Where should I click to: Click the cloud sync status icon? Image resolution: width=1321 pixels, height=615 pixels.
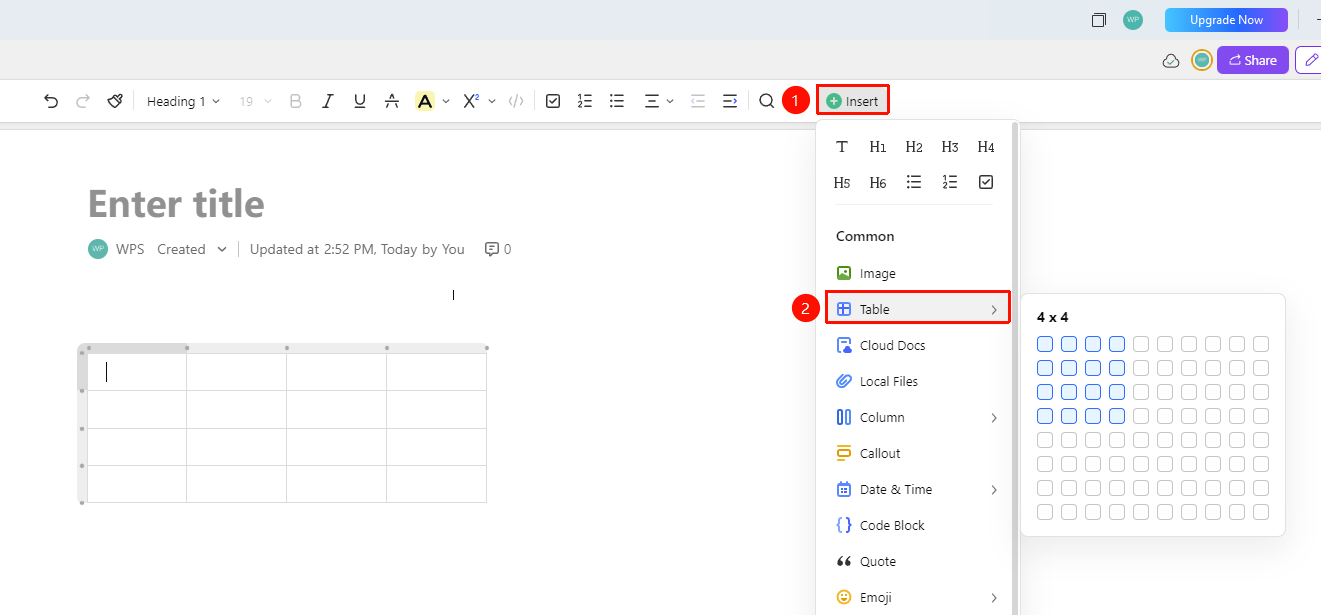tap(1171, 61)
